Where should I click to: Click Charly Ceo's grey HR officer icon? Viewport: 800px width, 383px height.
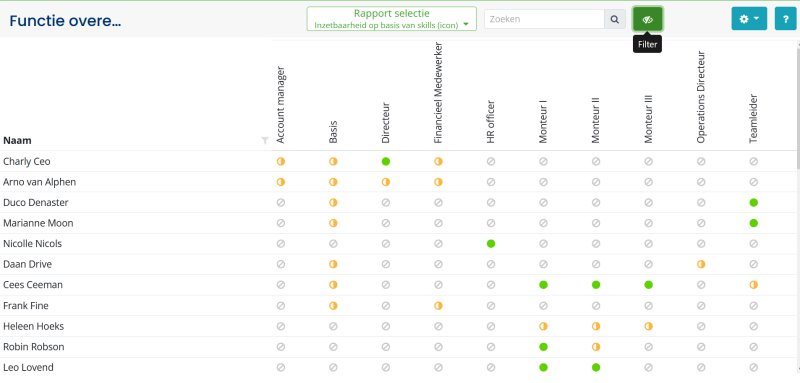(491, 162)
